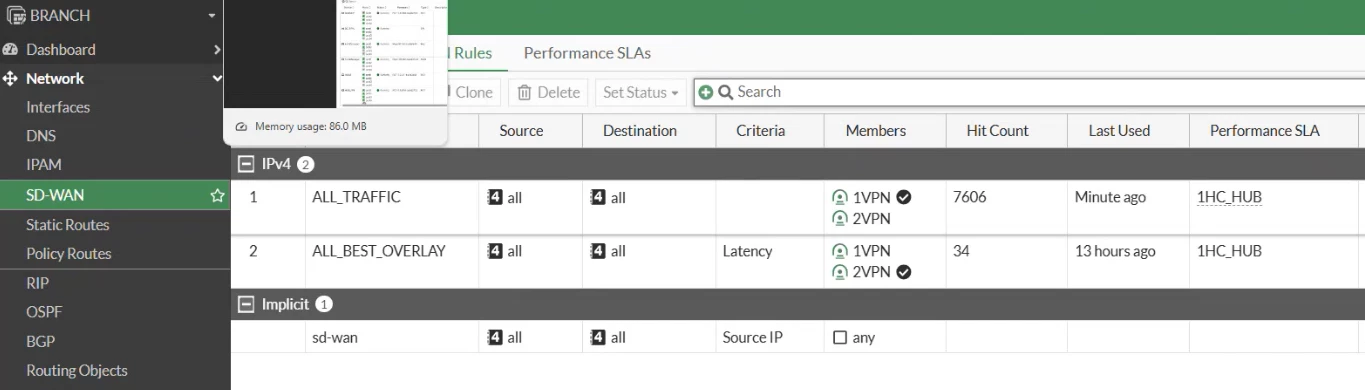Click the selected checkmark beside 2VPN in ALL_BEST_OVERLAY

pyautogui.click(x=904, y=271)
